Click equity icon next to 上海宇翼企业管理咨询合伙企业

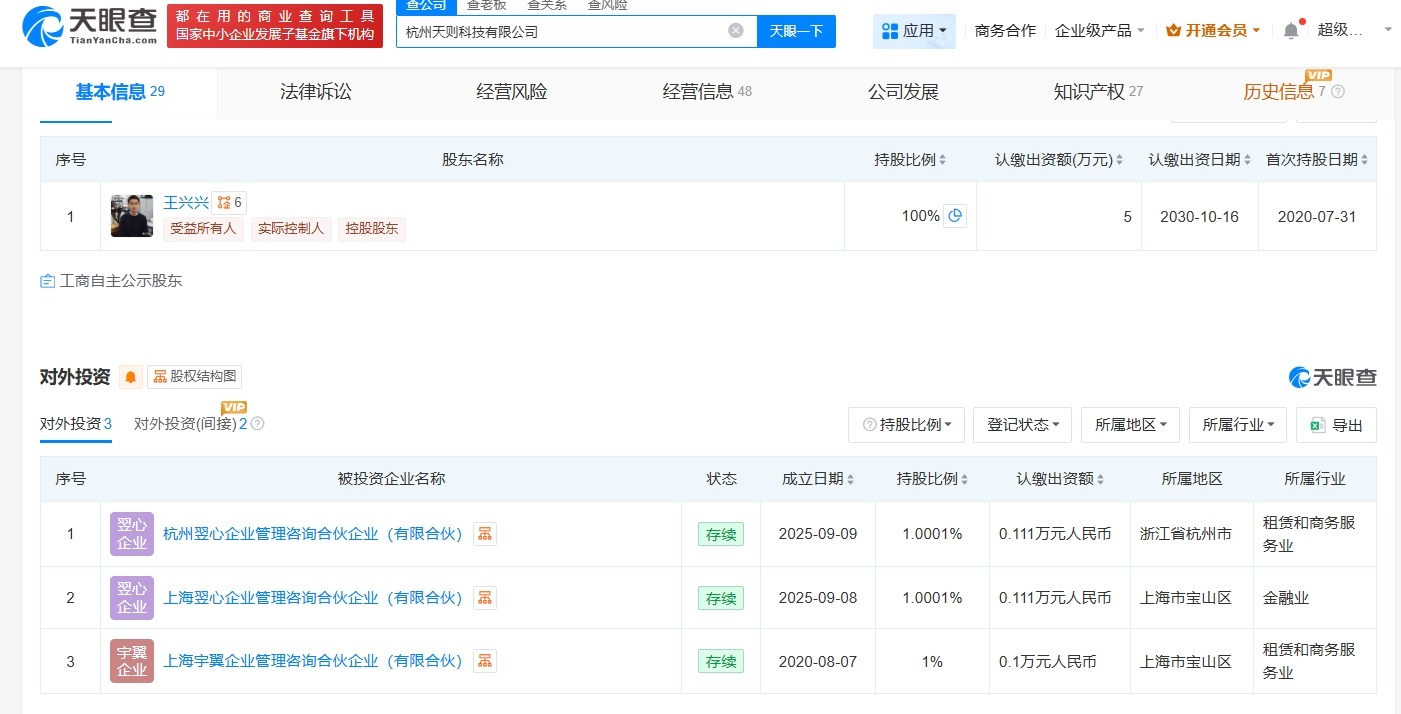coord(485,661)
